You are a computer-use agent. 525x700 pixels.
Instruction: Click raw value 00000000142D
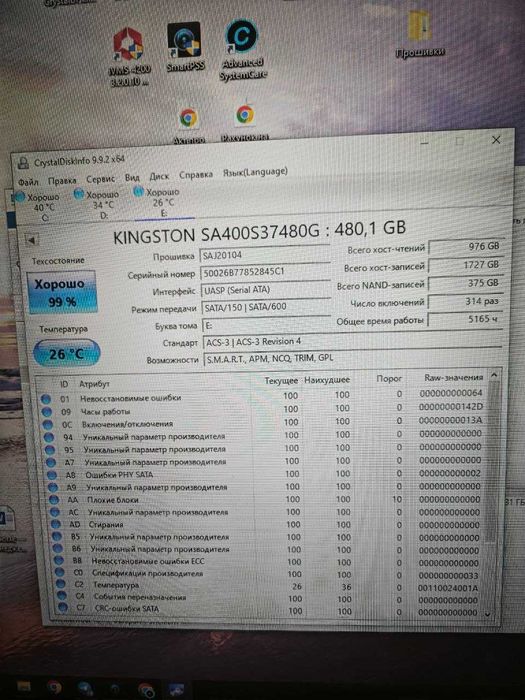[x=450, y=407]
